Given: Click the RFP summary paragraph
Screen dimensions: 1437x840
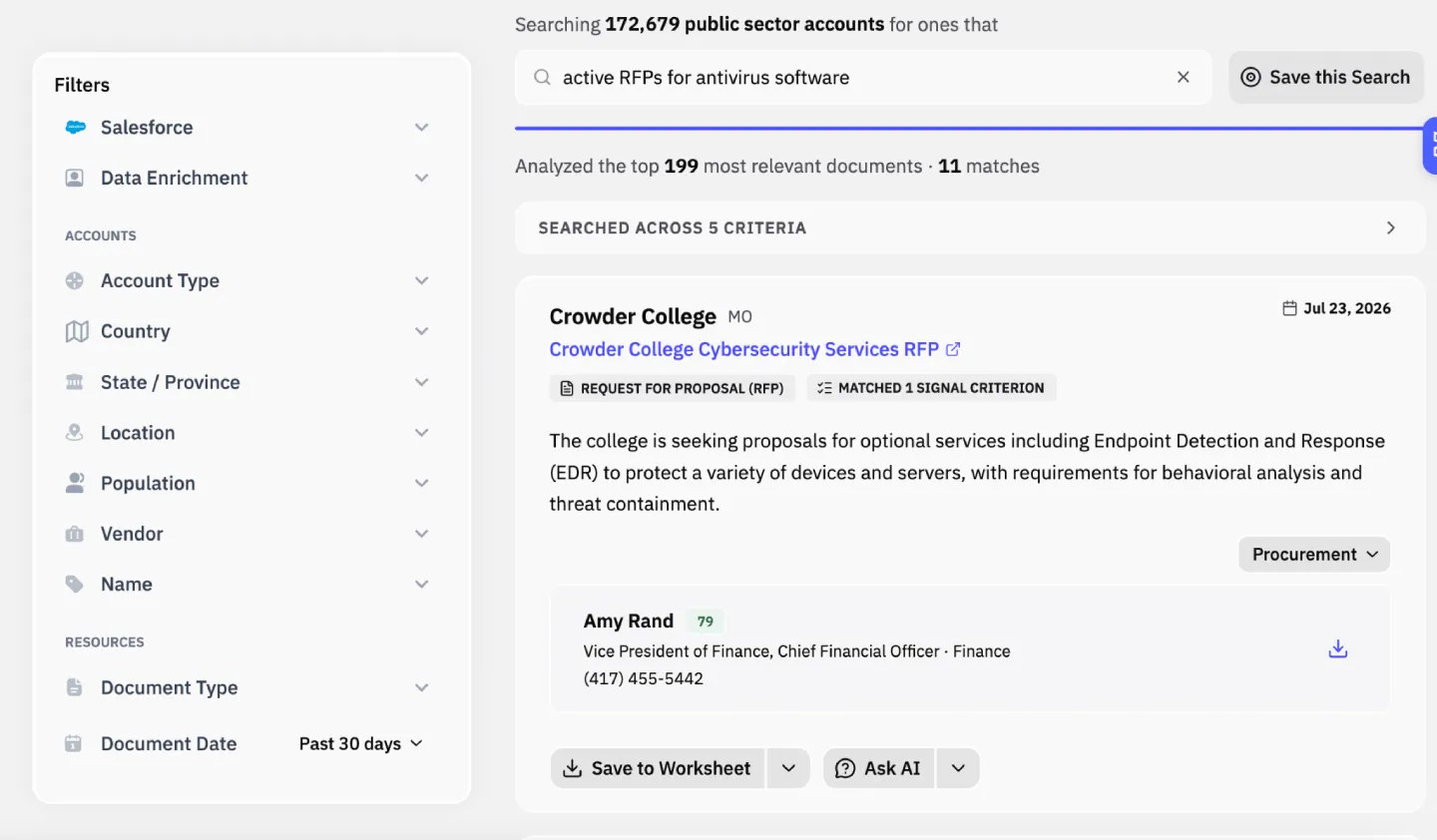Looking at the screenshot, I should pyautogui.click(x=967, y=472).
